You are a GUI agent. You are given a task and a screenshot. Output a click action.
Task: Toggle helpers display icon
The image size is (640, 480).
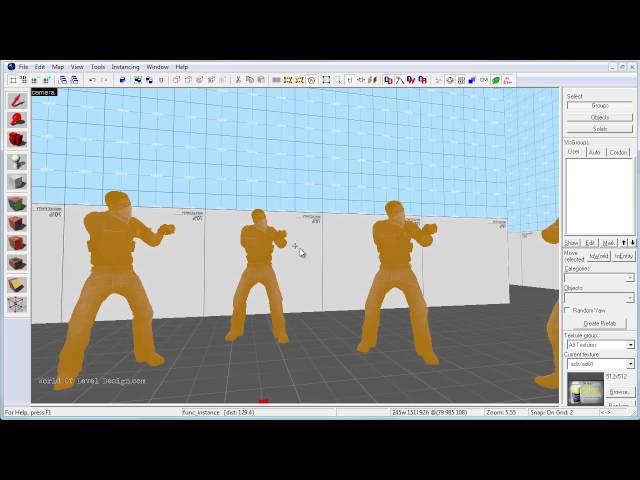coord(449,80)
